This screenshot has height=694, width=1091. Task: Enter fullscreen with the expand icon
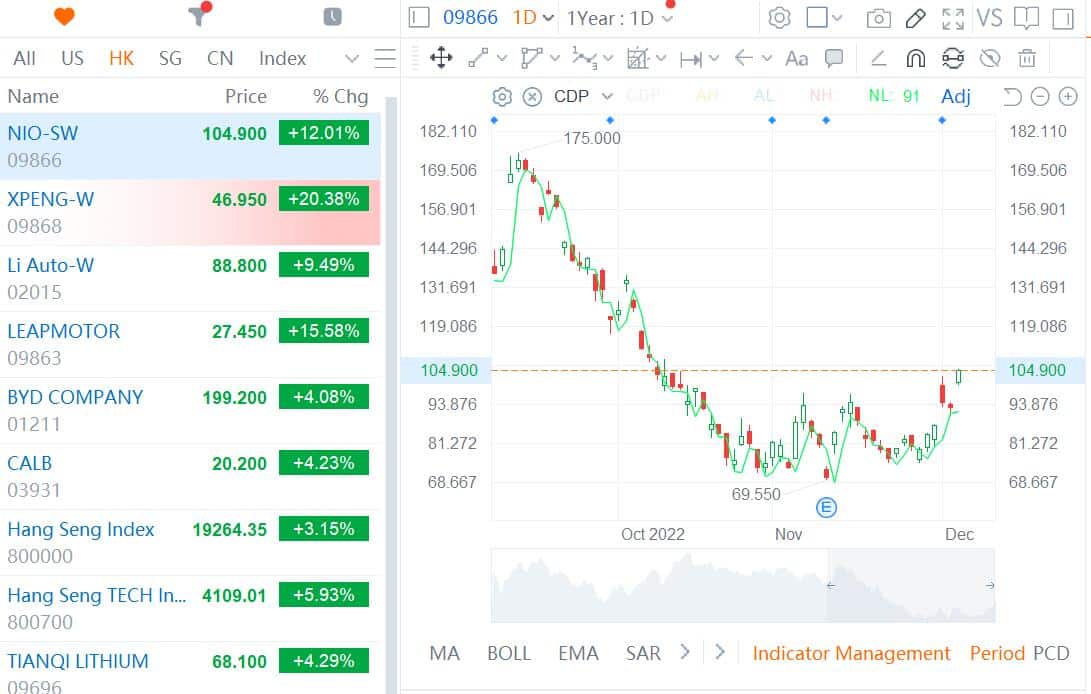(x=952, y=17)
